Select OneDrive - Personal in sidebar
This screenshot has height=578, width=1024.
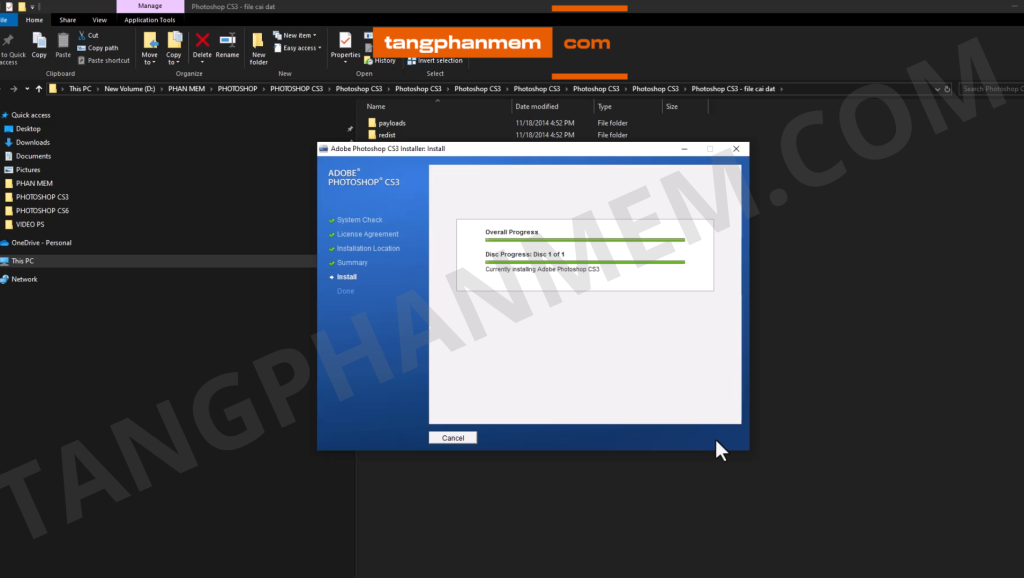pyautogui.click(x=41, y=242)
